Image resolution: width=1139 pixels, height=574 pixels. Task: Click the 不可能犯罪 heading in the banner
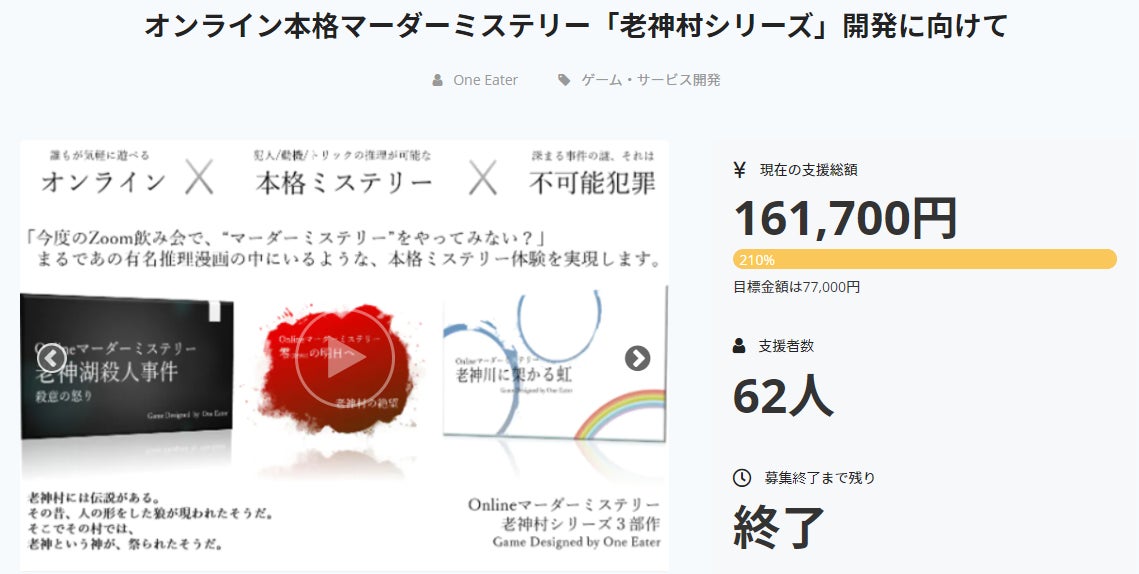pos(592,182)
